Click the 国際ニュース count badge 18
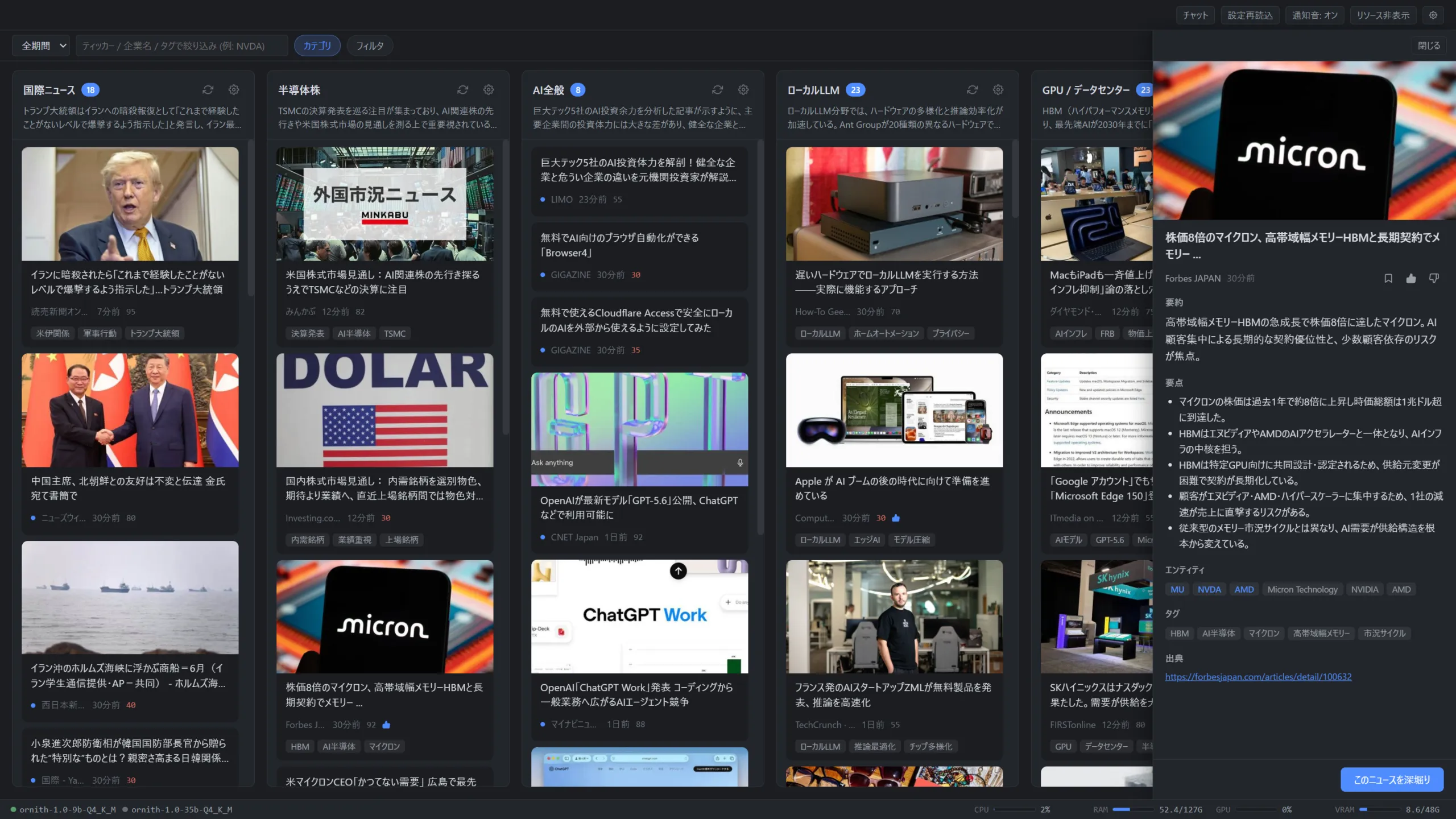This screenshot has height=819, width=1456. point(90,90)
